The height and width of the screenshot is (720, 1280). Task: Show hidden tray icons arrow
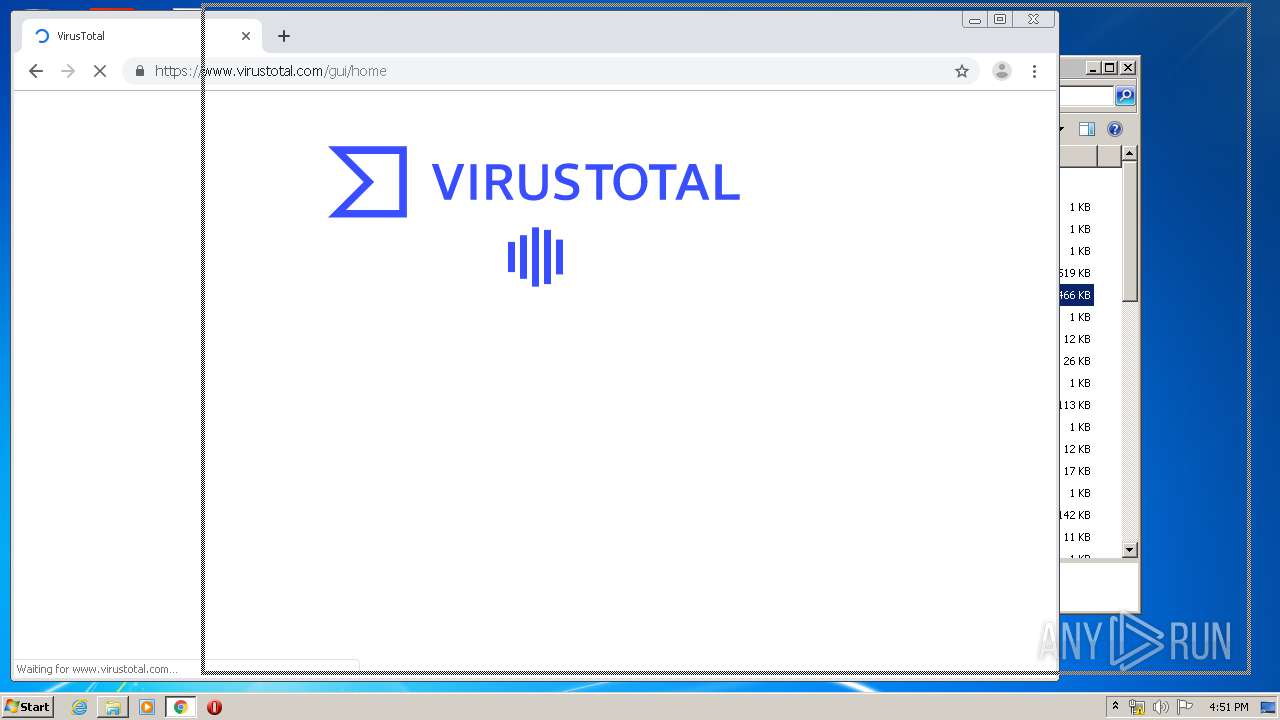(x=1115, y=707)
